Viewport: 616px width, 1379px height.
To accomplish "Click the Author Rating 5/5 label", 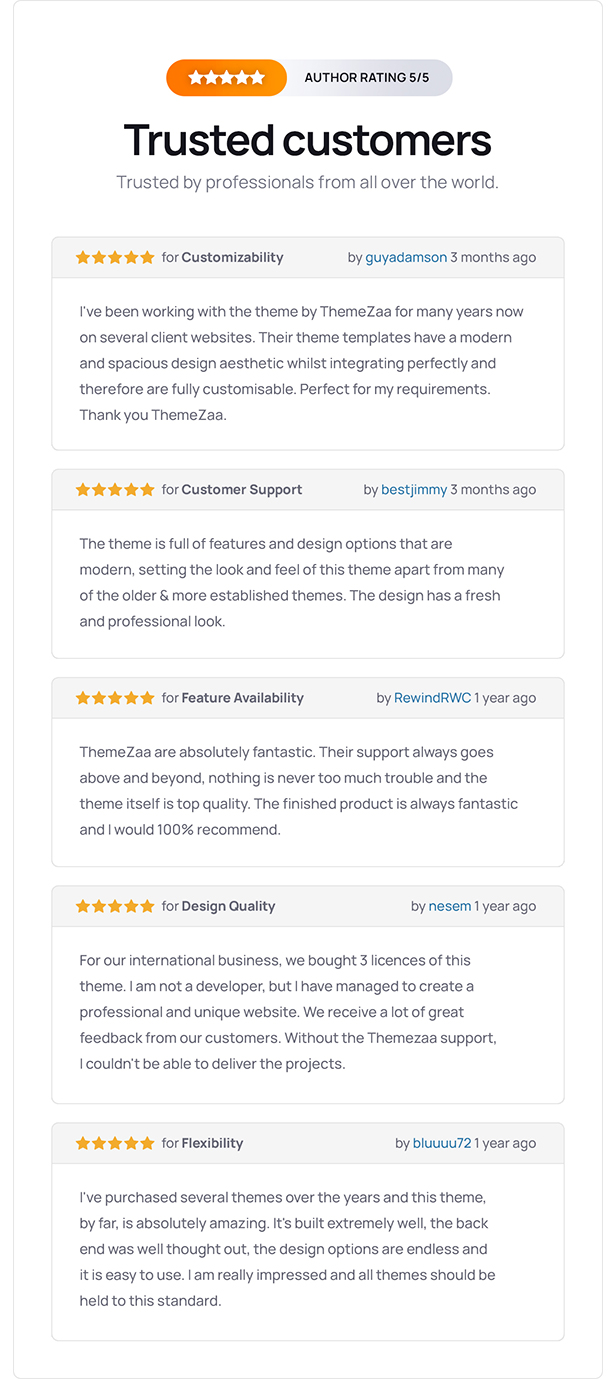I will 367,78.
